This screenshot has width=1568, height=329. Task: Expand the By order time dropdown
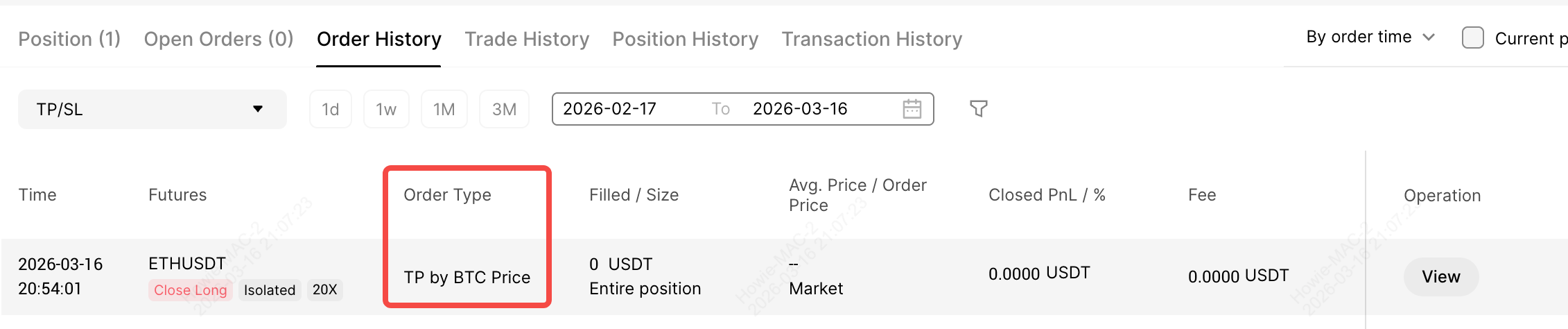[x=1370, y=37]
